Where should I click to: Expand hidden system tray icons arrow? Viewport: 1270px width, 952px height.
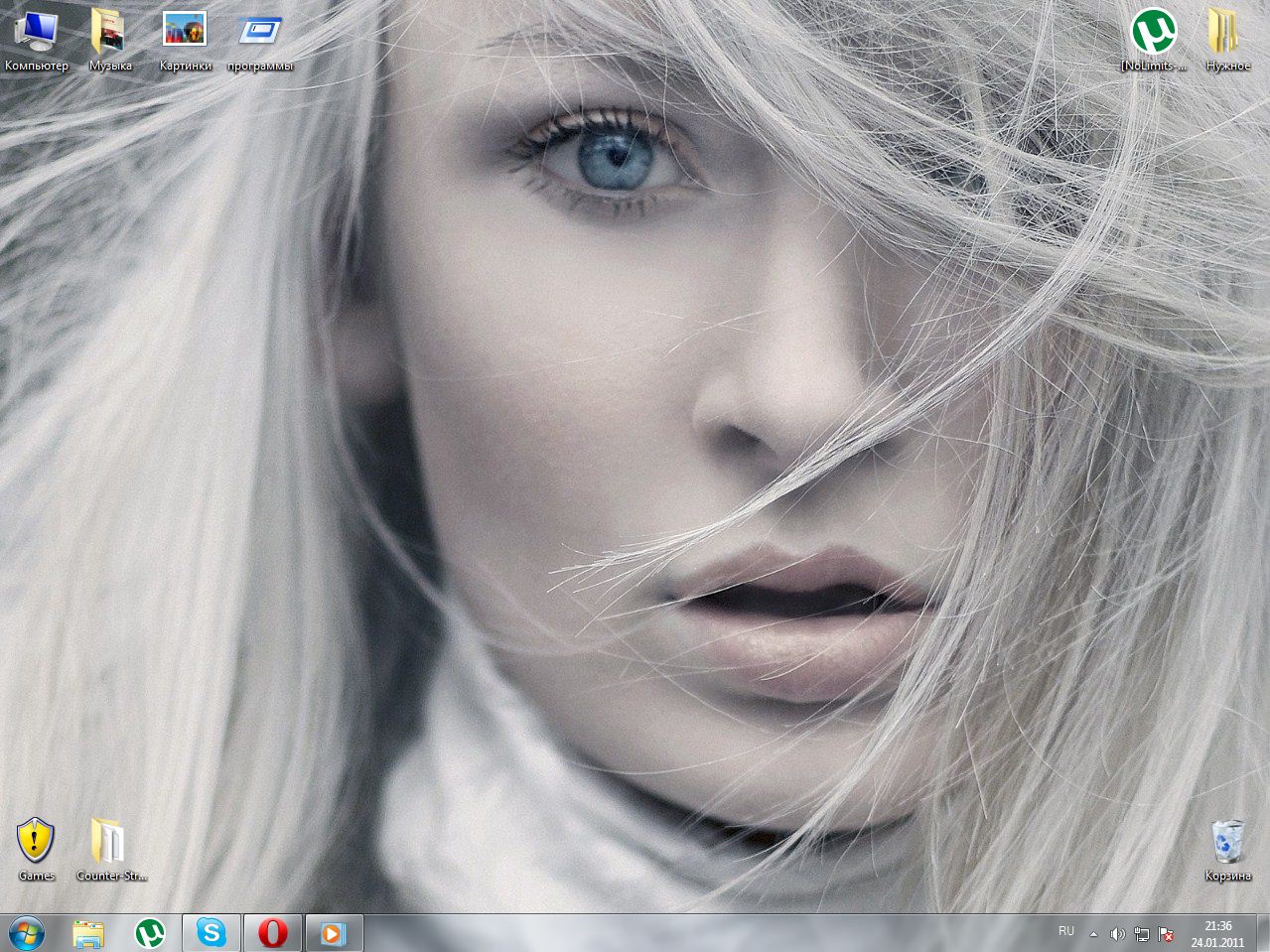pos(1093,934)
